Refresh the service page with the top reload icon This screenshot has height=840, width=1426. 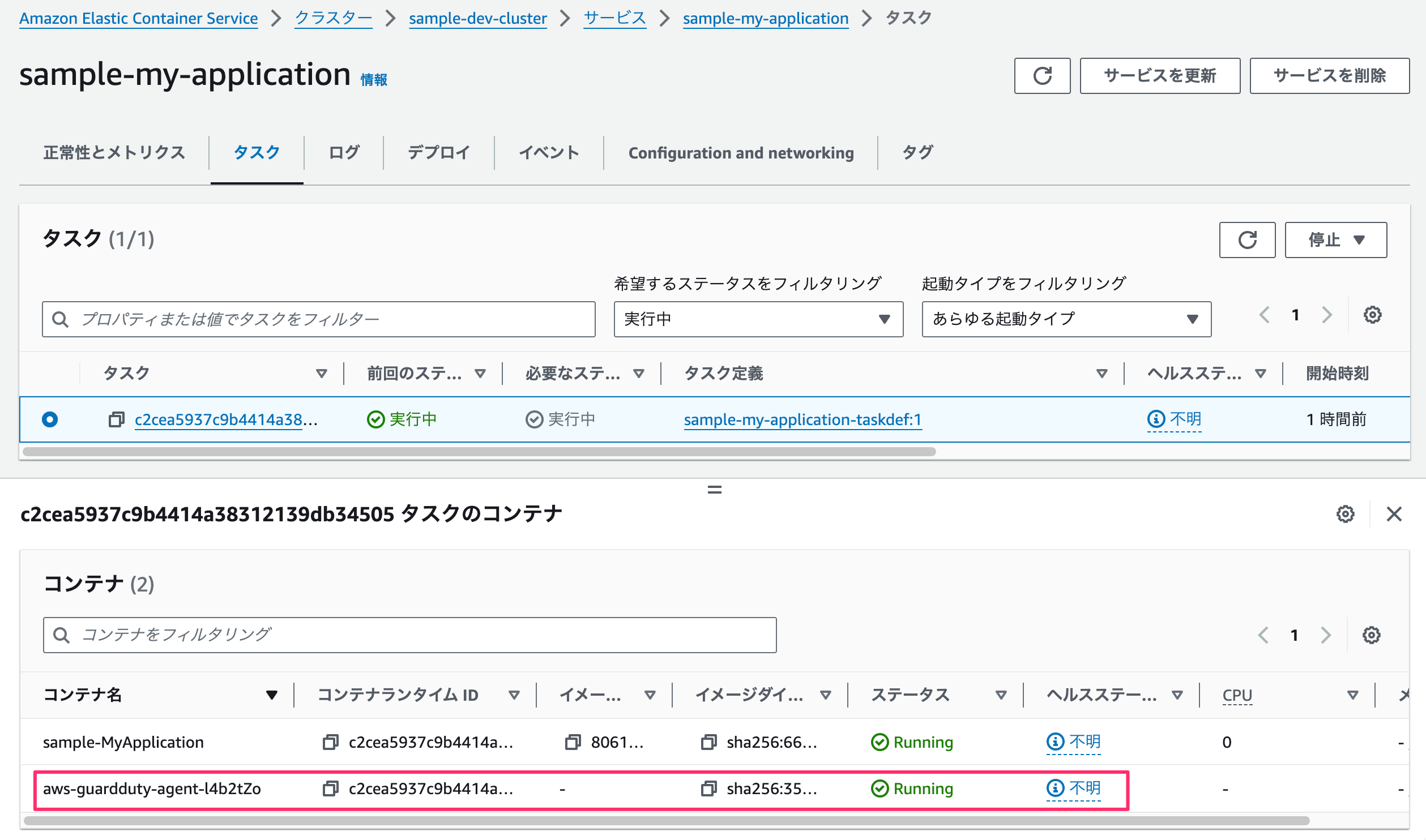(1042, 75)
